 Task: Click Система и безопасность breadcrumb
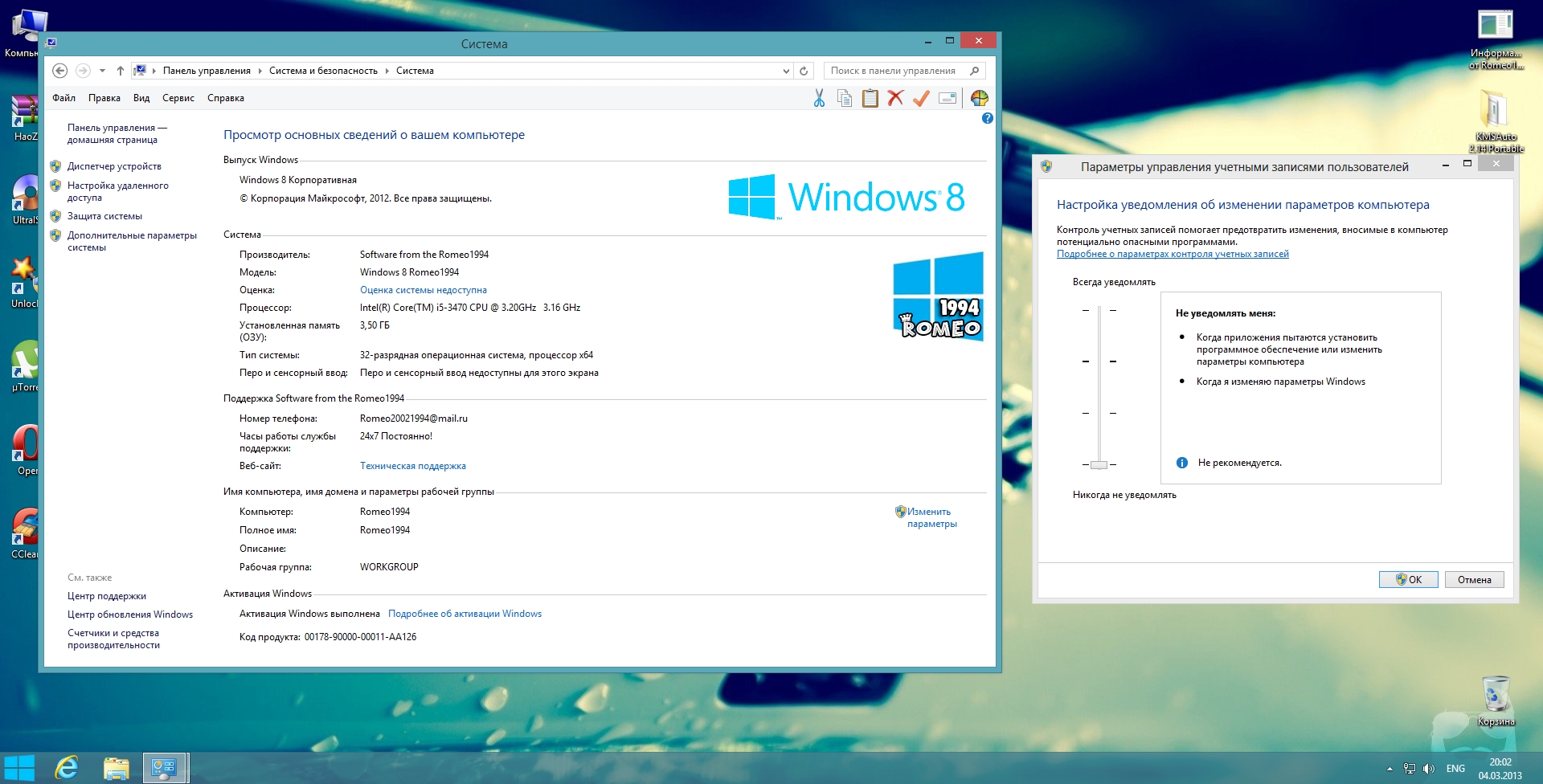(x=323, y=71)
